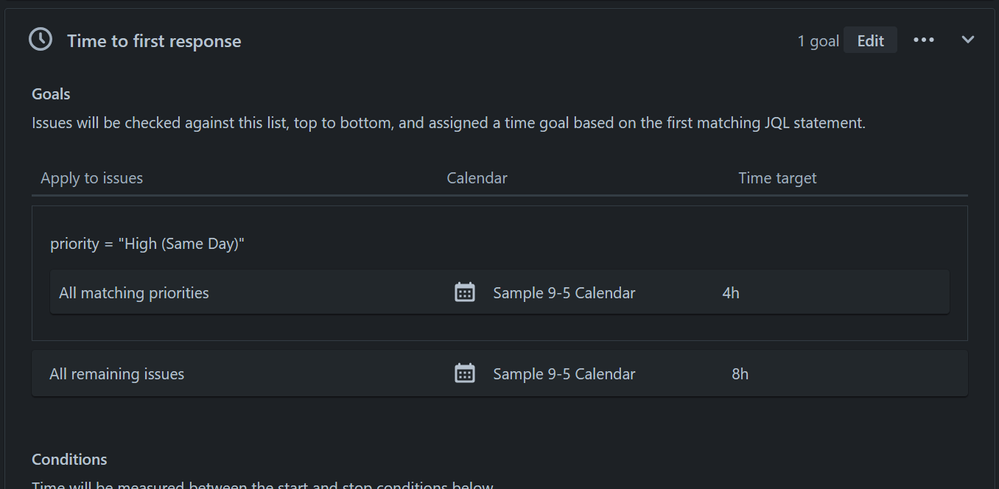Click the calendar icon in All remaining issues row
This screenshot has width=999, height=489.
pos(464,373)
